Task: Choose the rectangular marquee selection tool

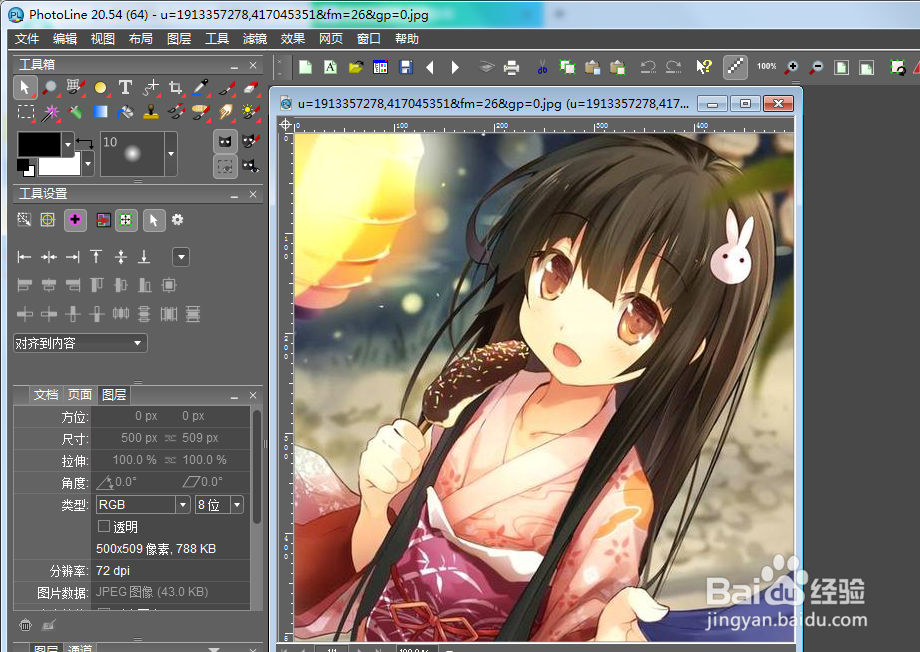Action: [x=25, y=112]
